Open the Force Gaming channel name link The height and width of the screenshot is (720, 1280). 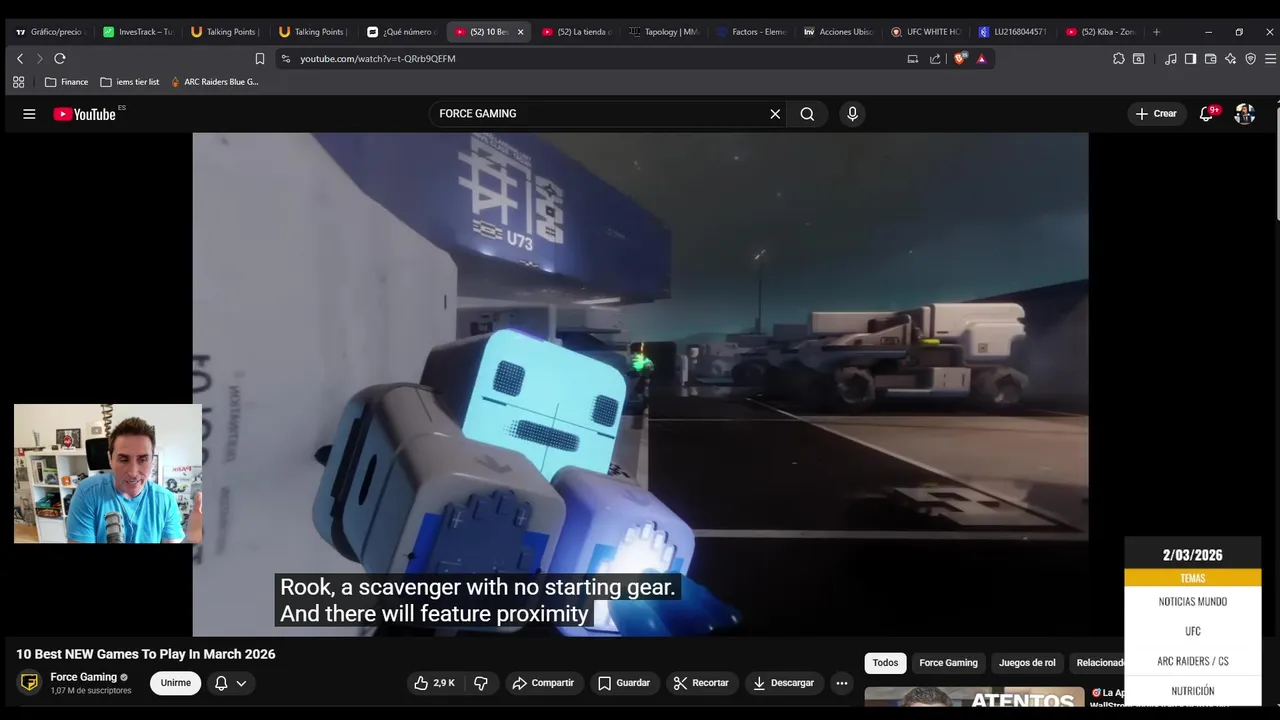pyautogui.click(x=84, y=677)
